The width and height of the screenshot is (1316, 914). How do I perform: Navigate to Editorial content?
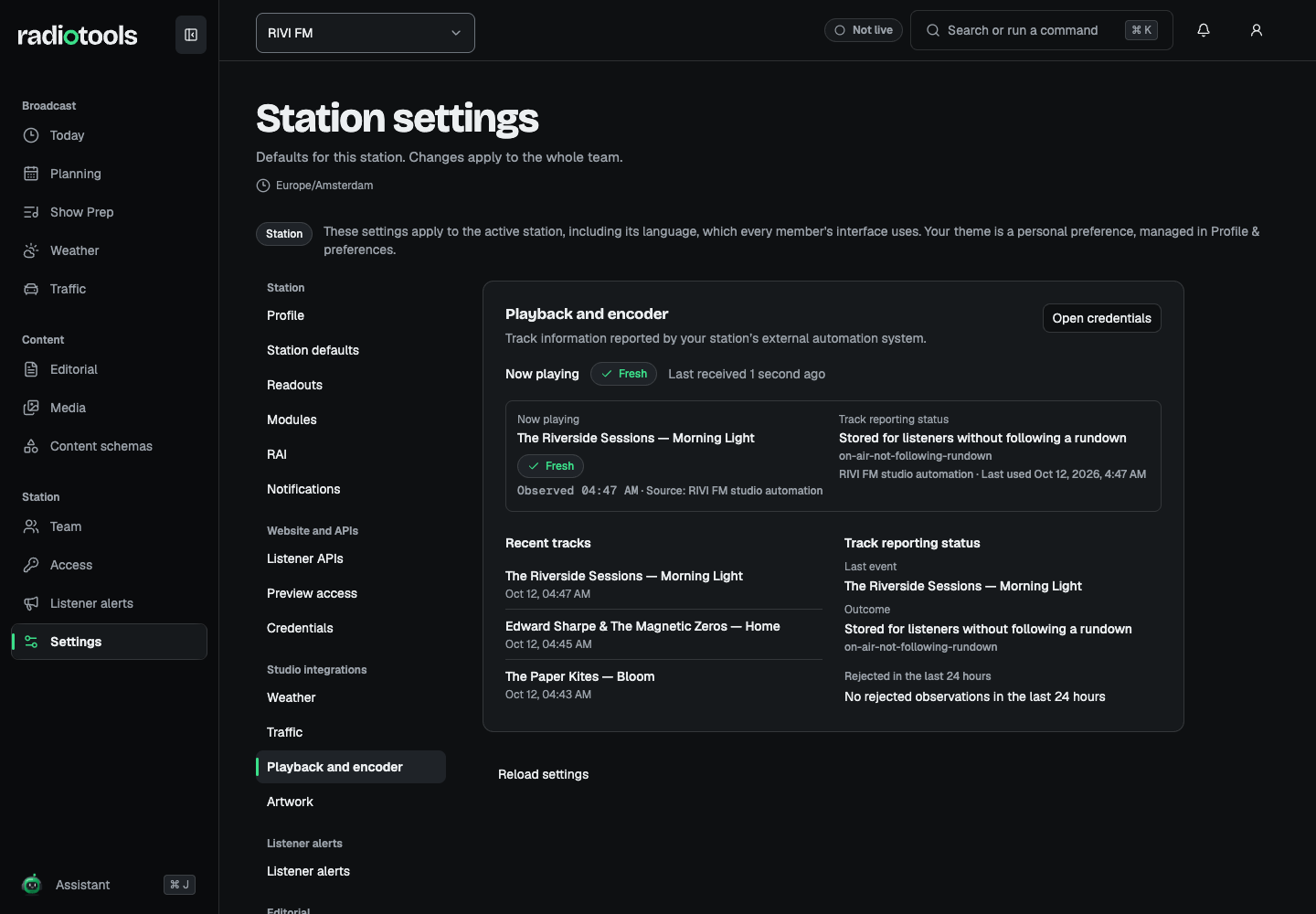(x=110, y=369)
